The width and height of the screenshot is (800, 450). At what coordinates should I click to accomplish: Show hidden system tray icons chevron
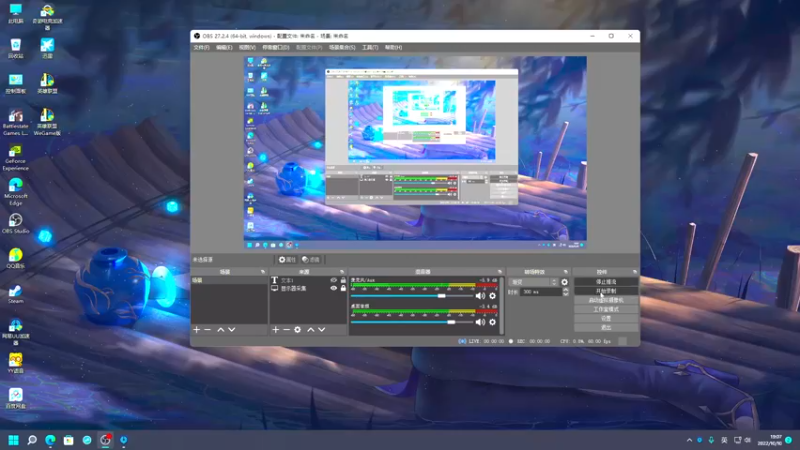pyautogui.click(x=689, y=440)
